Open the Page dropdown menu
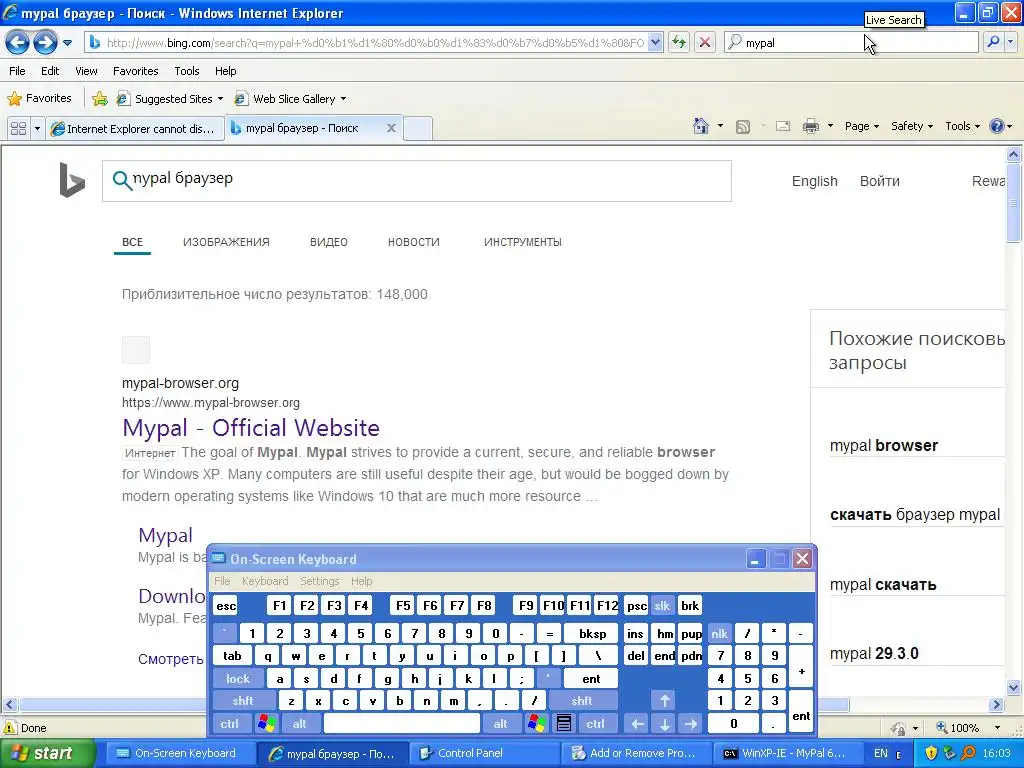 861,126
